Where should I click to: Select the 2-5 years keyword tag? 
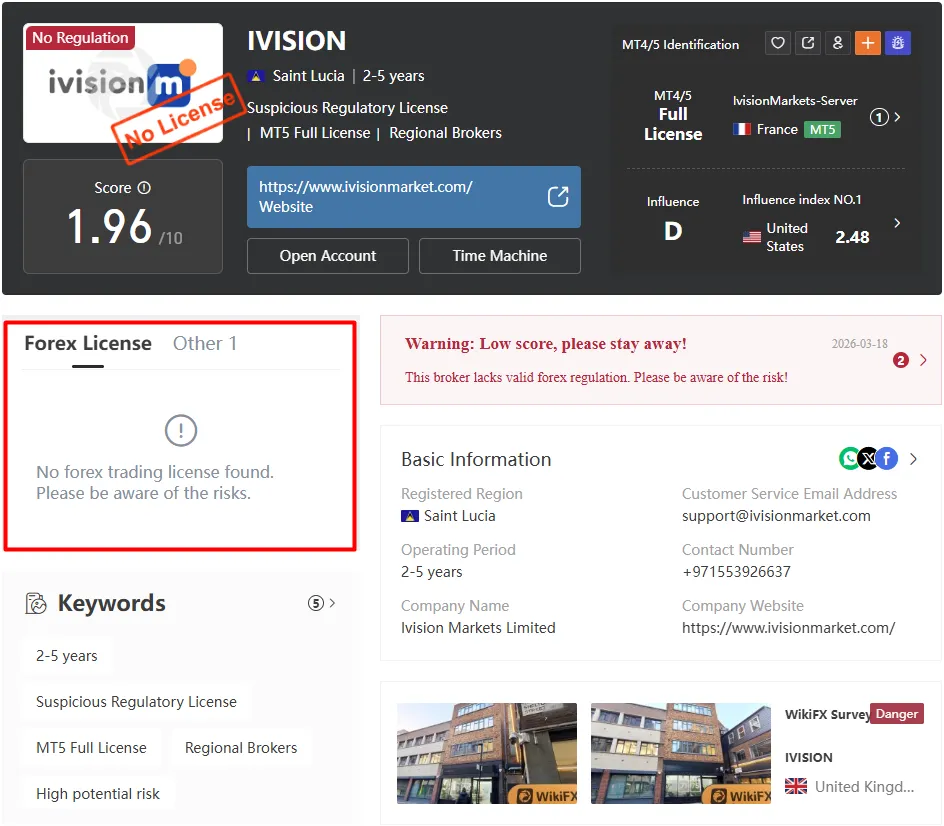click(67, 656)
